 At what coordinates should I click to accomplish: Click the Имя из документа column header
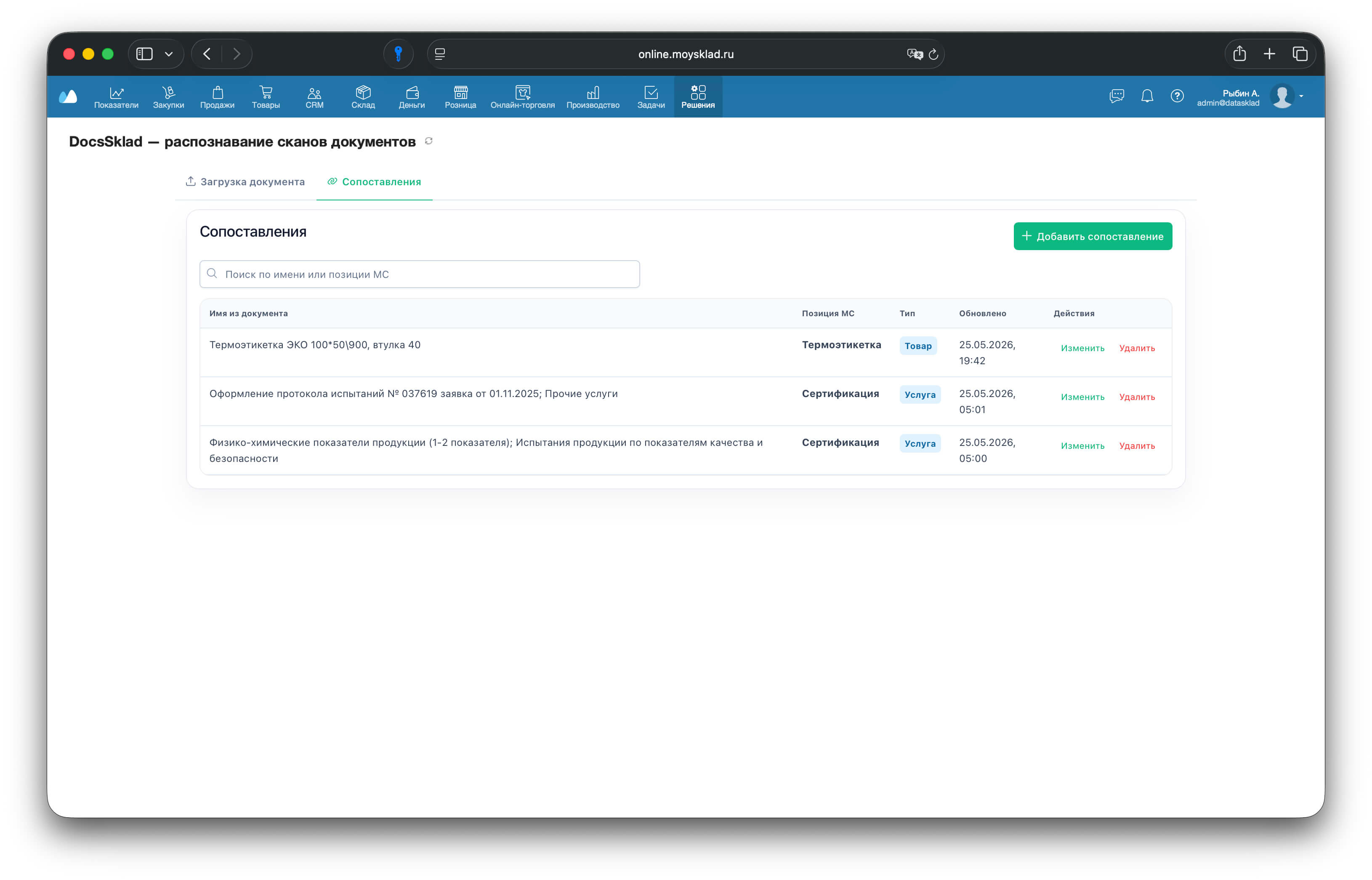pos(248,313)
